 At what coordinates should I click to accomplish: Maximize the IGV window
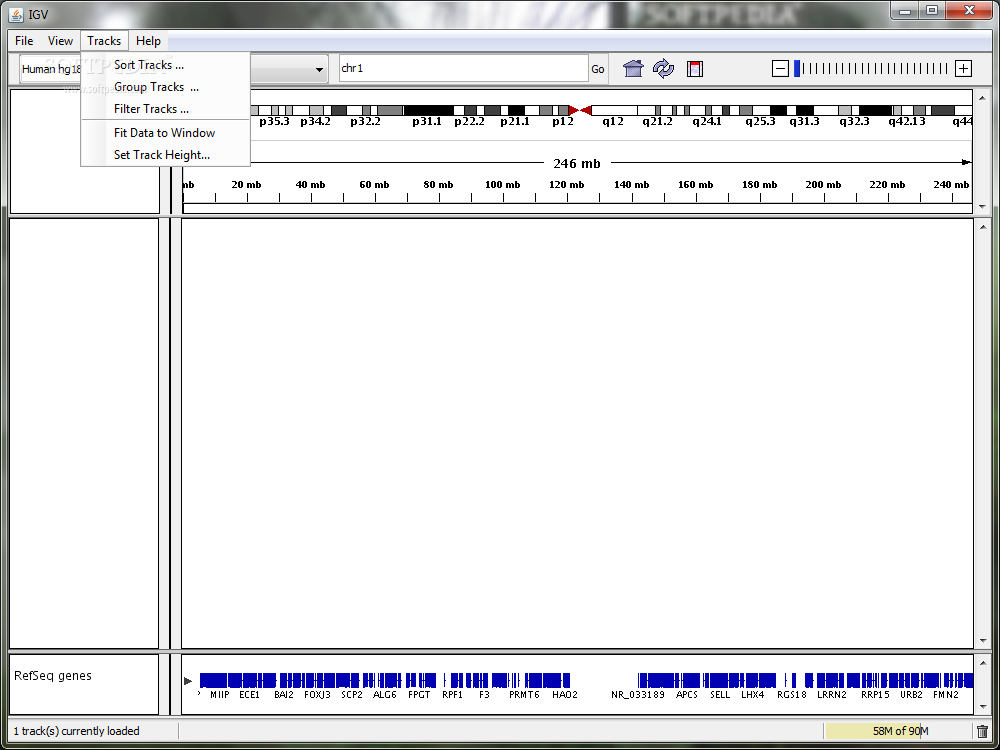(x=932, y=11)
